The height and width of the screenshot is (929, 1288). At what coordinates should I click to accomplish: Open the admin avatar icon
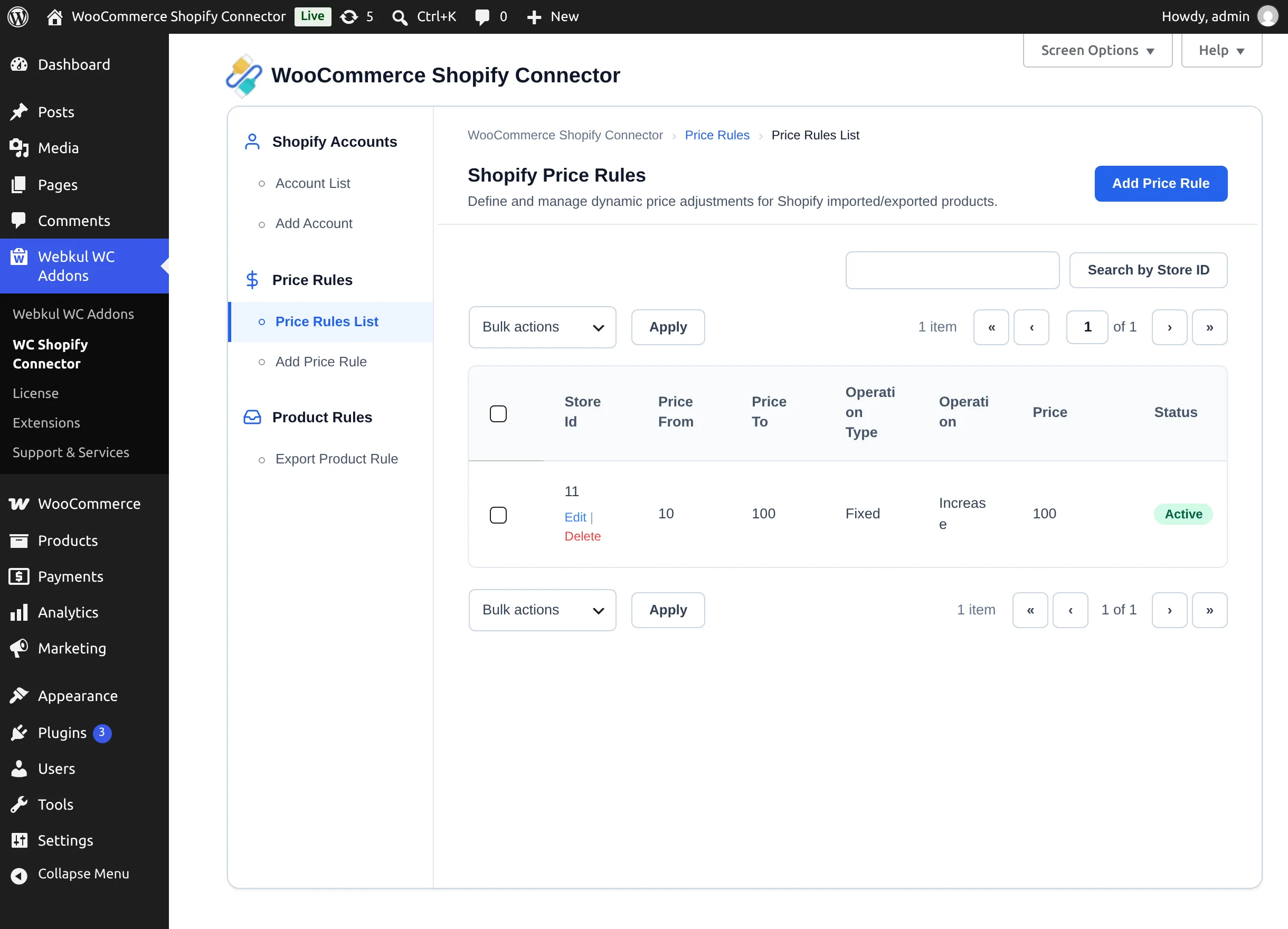1267,16
